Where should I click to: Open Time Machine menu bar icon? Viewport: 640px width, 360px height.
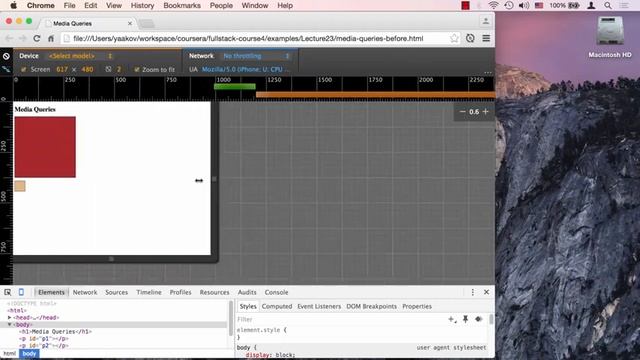509,6
